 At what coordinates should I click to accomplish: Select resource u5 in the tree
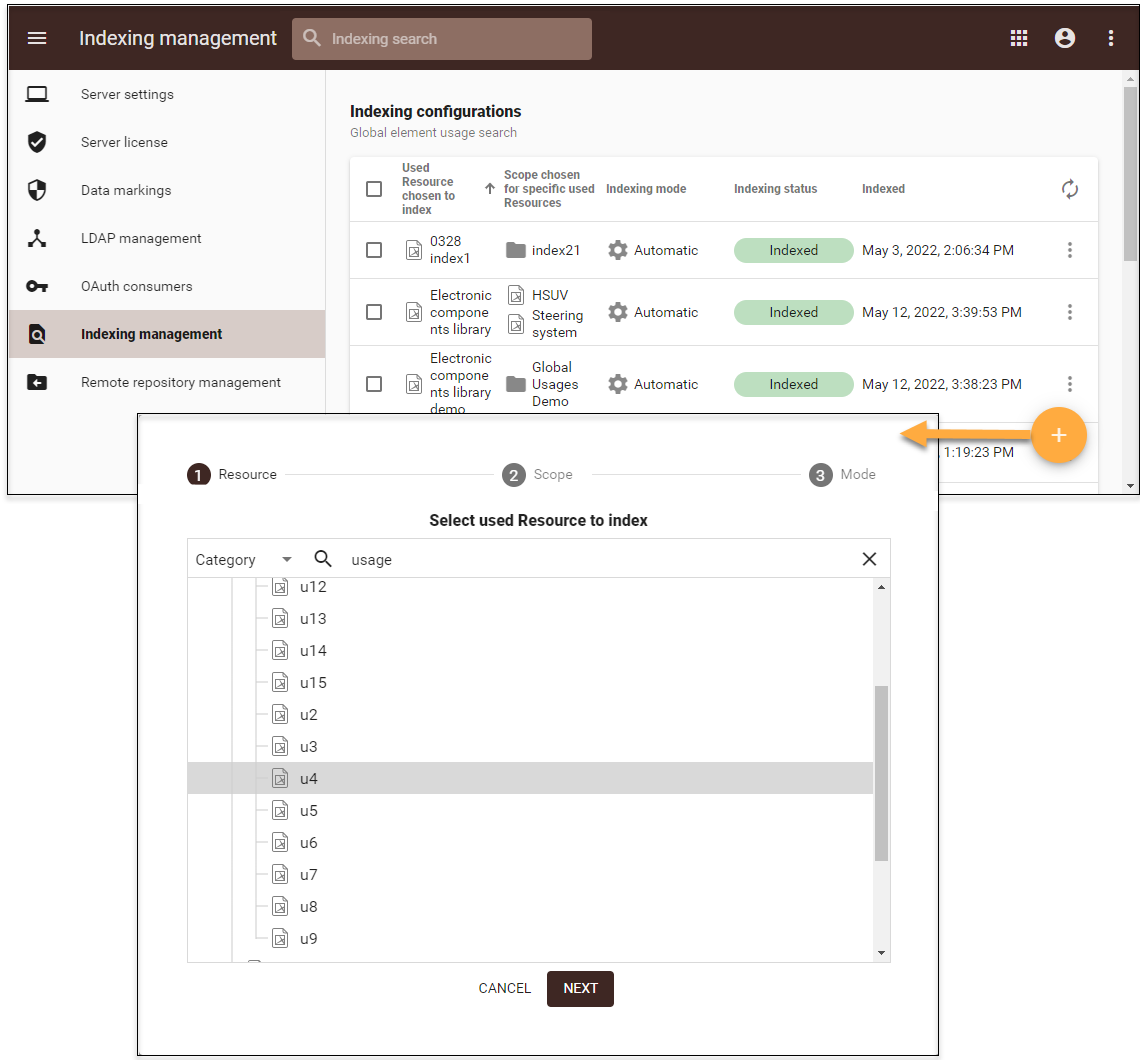pyautogui.click(x=309, y=811)
